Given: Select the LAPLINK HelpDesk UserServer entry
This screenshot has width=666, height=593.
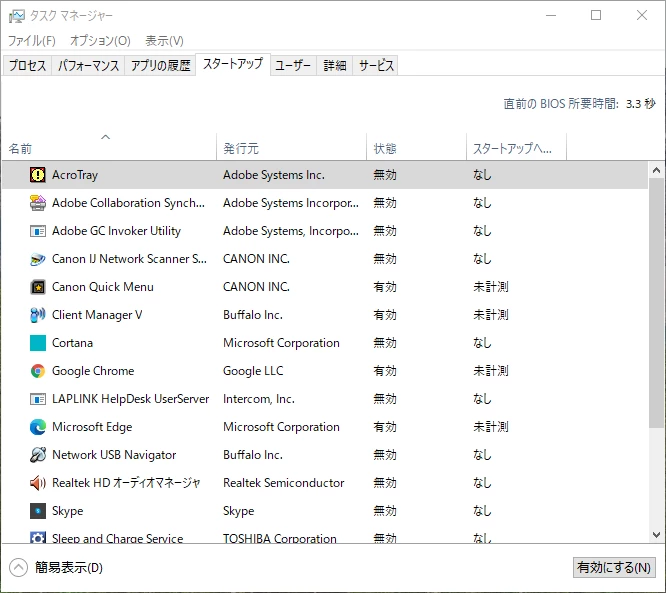Looking at the screenshot, I should (130, 399).
